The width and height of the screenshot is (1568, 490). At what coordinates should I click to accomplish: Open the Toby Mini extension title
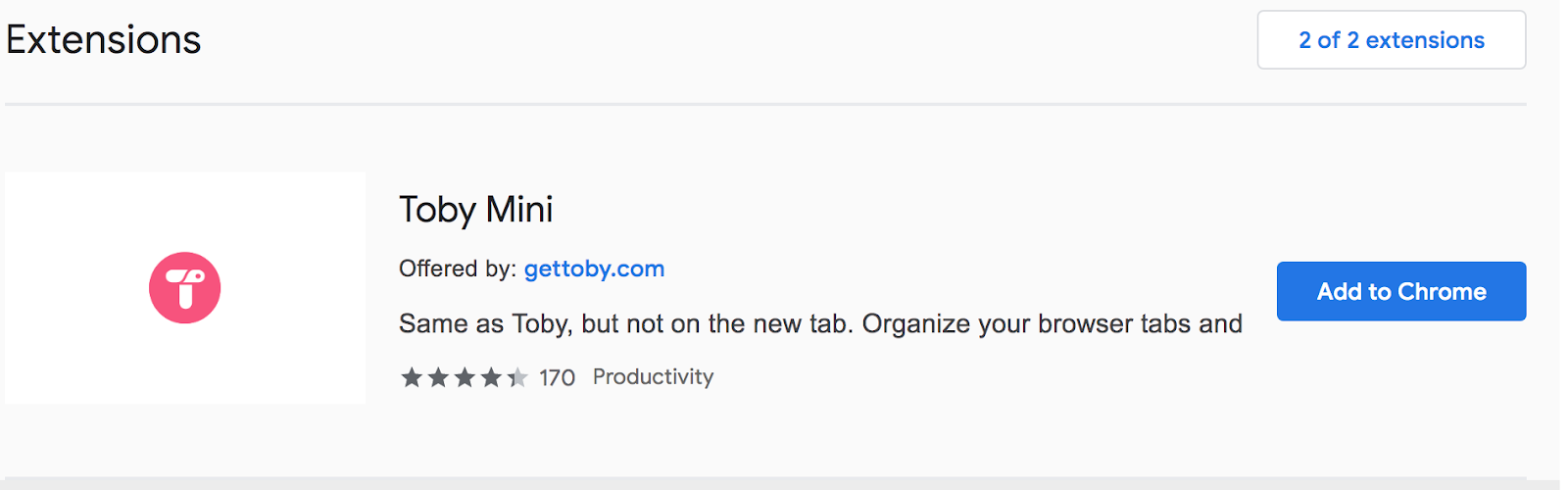pyautogui.click(x=475, y=210)
